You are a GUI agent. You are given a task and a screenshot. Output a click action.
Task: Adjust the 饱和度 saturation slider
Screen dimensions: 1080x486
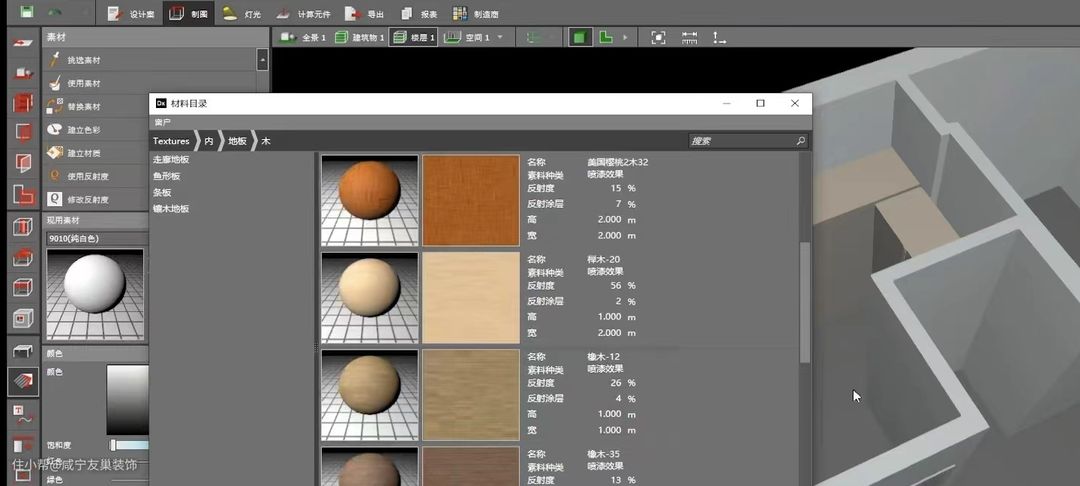click(113, 445)
